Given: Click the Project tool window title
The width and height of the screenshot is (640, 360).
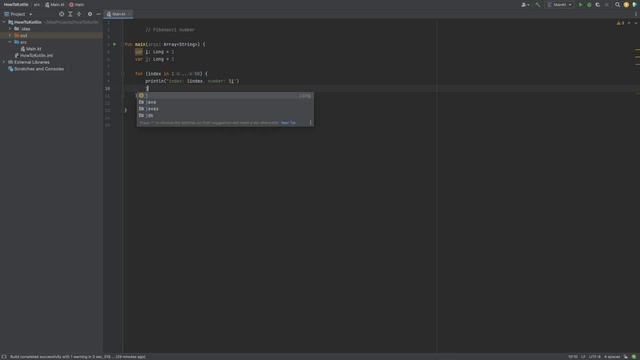Looking at the screenshot, I should [18, 14].
